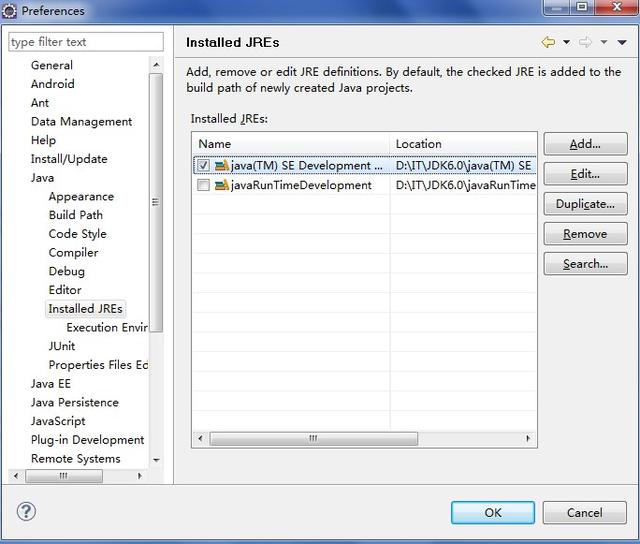Screen dimensions: 640x544
Task: Select Ant in the preferences tree
Action: pyautogui.click(x=40, y=103)
